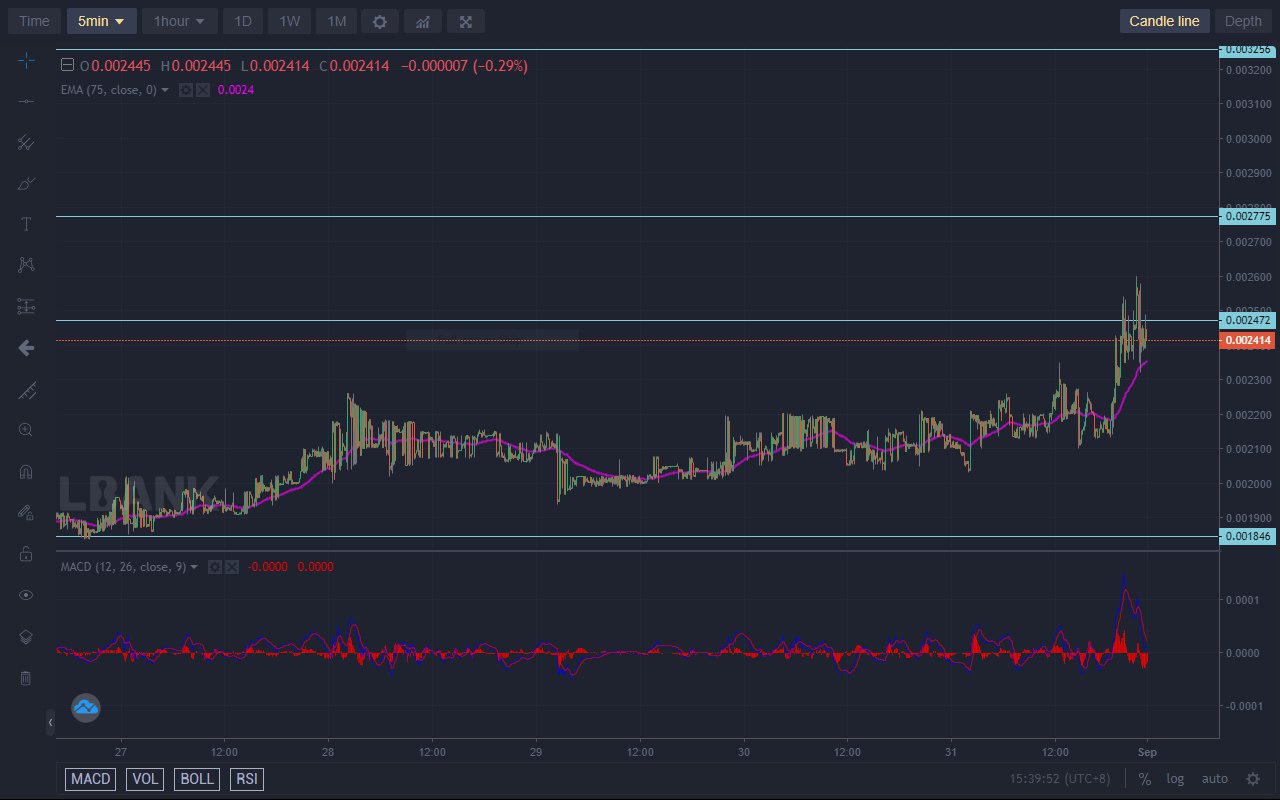The height and width of the screenshot is (800, 1280).
Task: Collapse the left drawing toolbar
Action: coord(50,722)
